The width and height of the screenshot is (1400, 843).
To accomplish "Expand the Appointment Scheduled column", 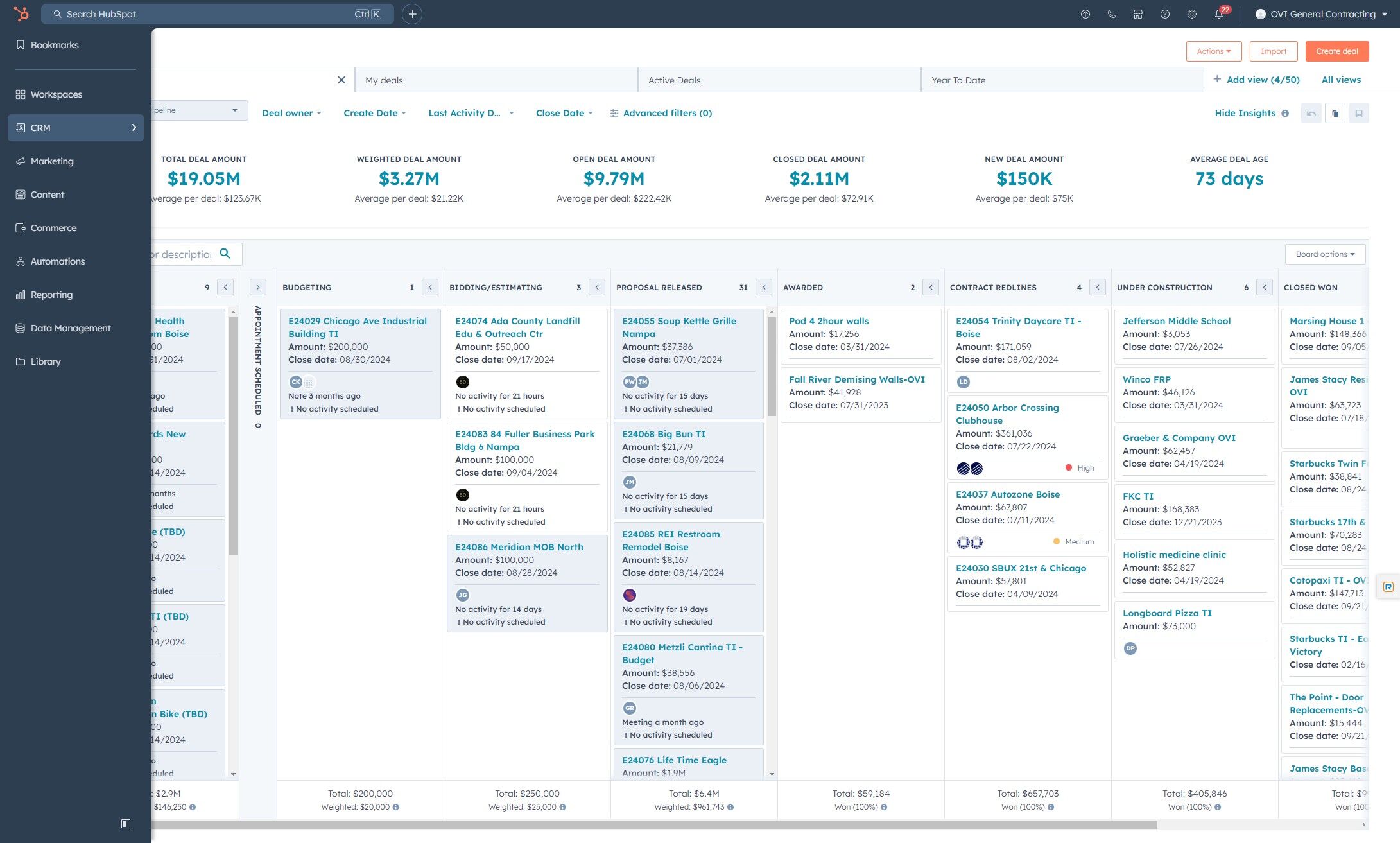I will coord(257,287).
